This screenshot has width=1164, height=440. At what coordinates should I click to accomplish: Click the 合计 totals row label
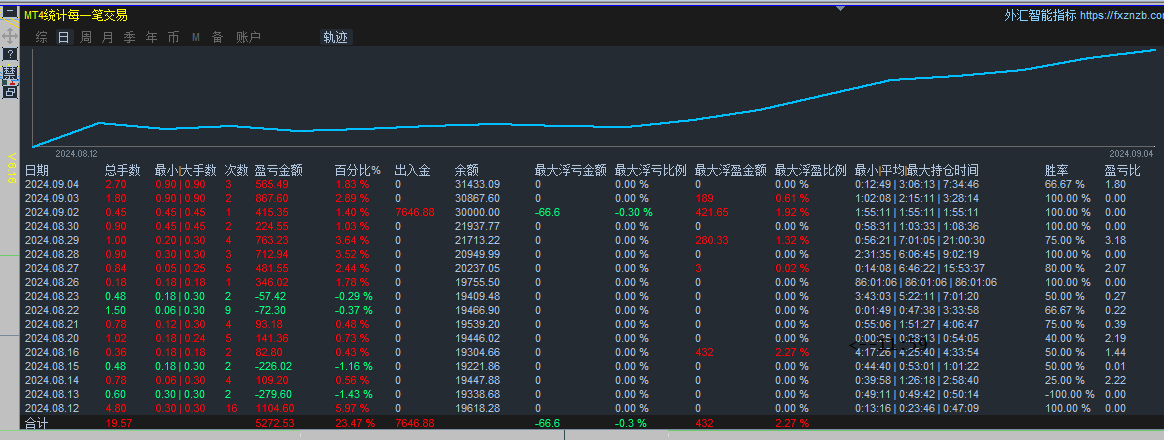point(36,423)
